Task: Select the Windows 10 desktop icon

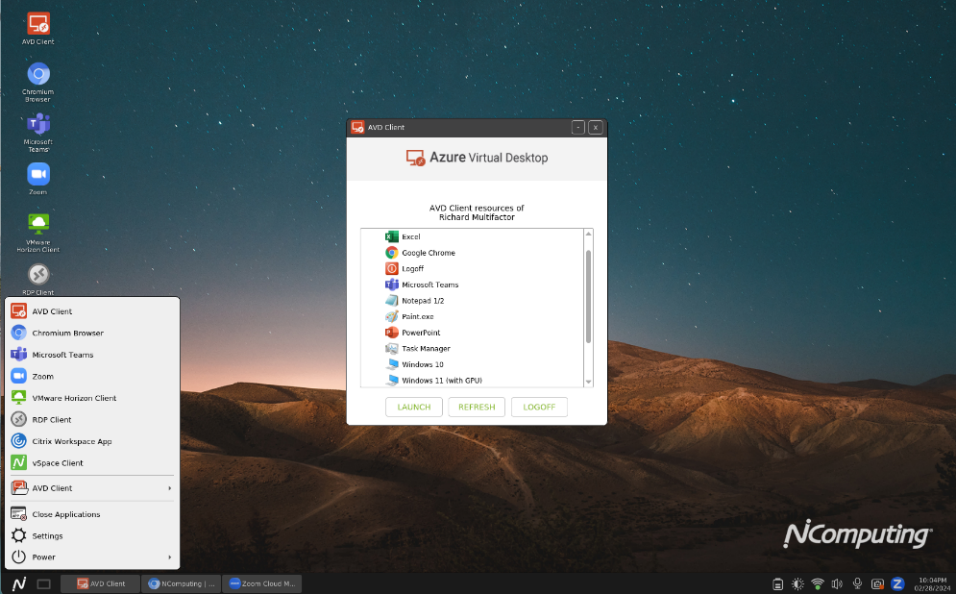Action: pos(391,364)
